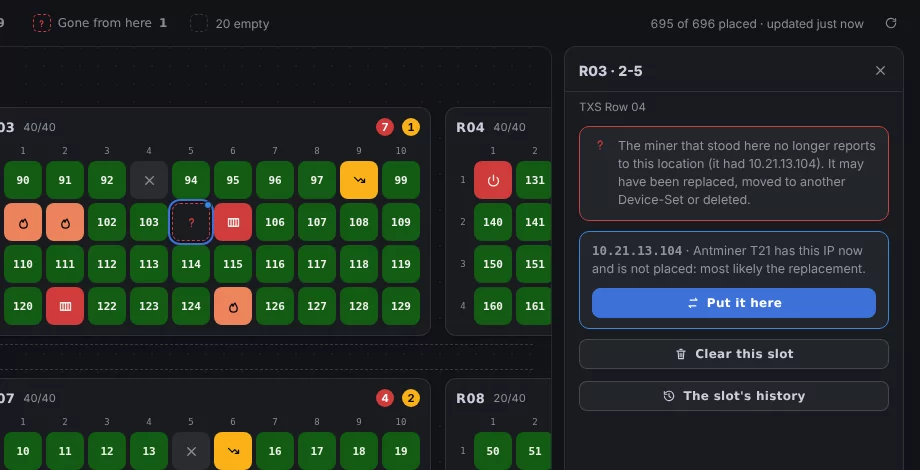
Task: Select miner 150 in rack R04
Action: point(493,264)
